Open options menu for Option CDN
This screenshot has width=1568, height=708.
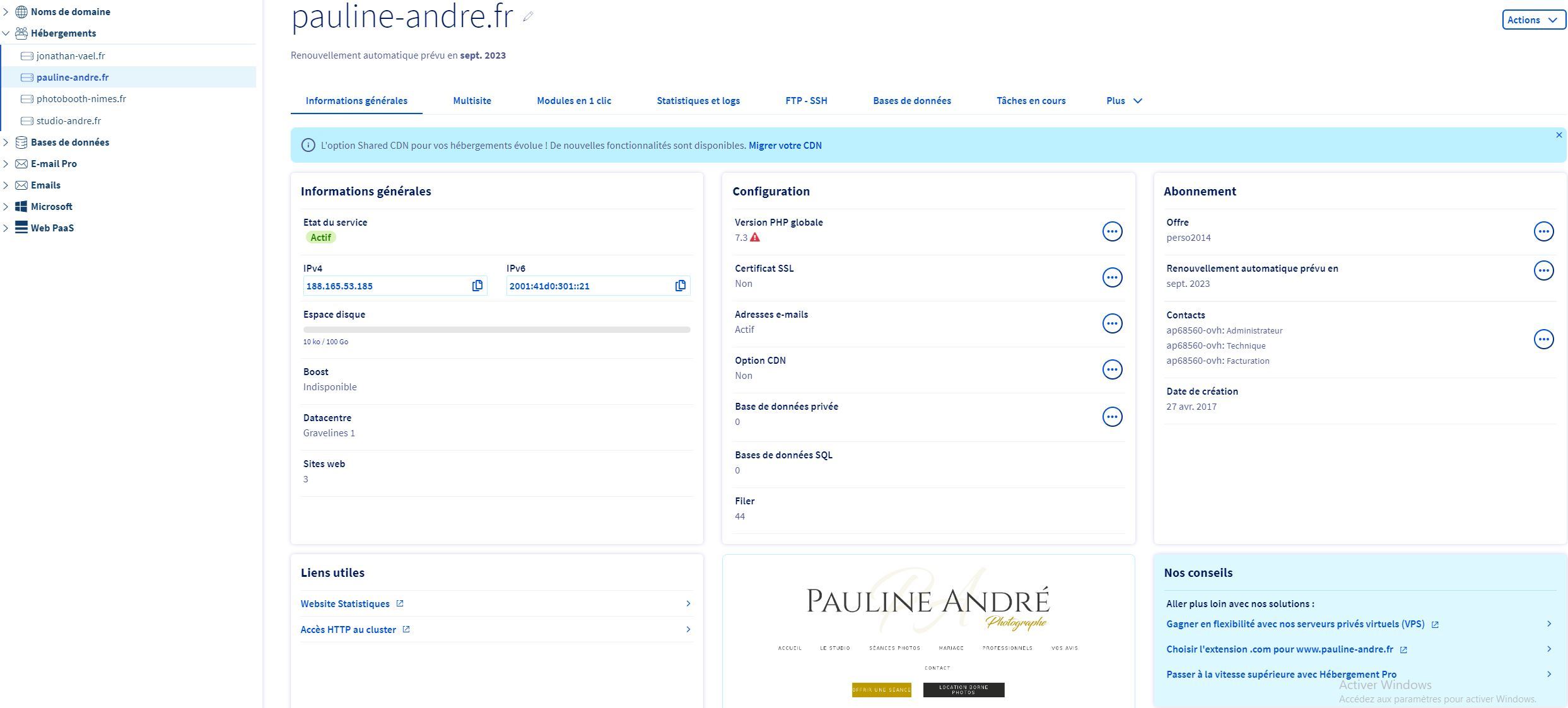pos(1111,369)
